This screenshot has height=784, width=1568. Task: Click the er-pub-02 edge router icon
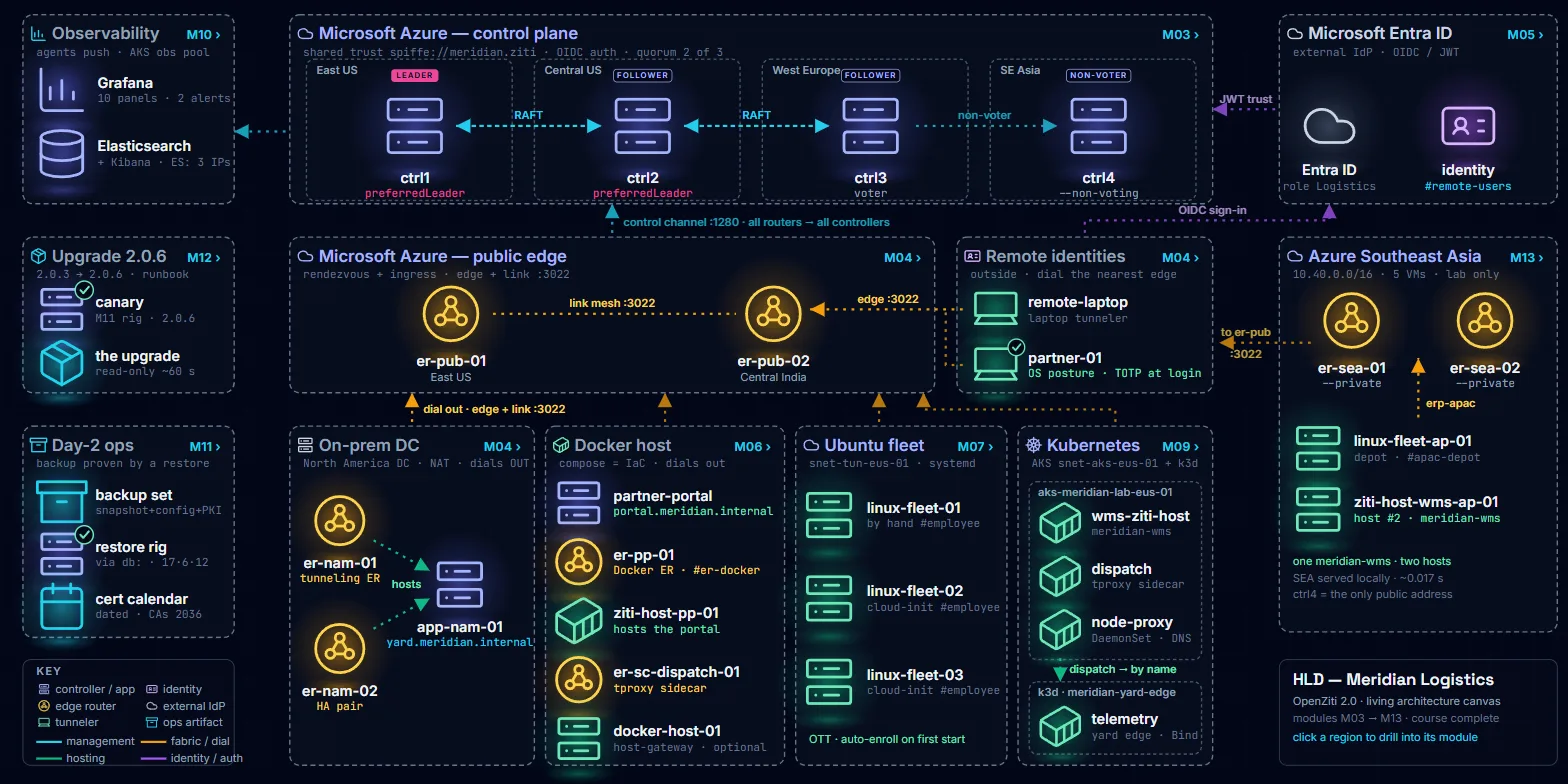coord(773,313)
